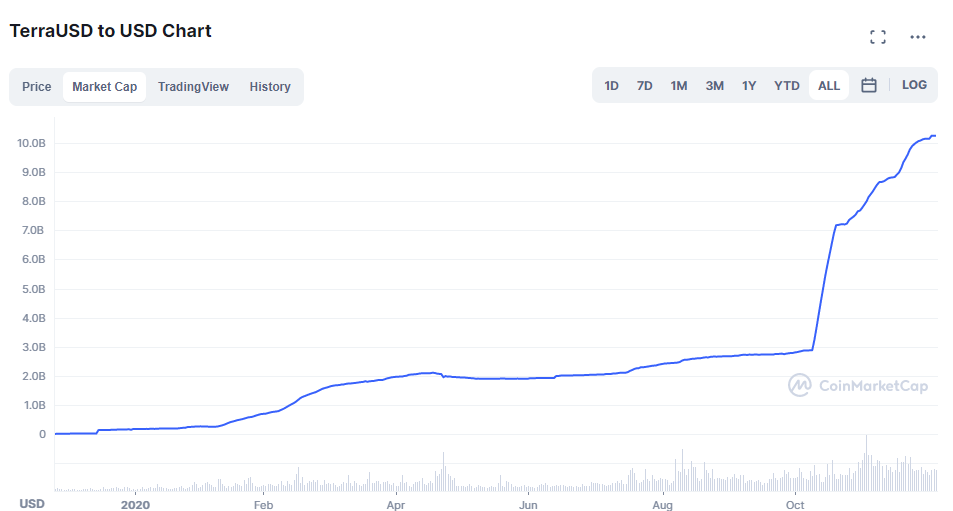Set chart range to 1D
The image size is (953, 511).
(611, 86)
